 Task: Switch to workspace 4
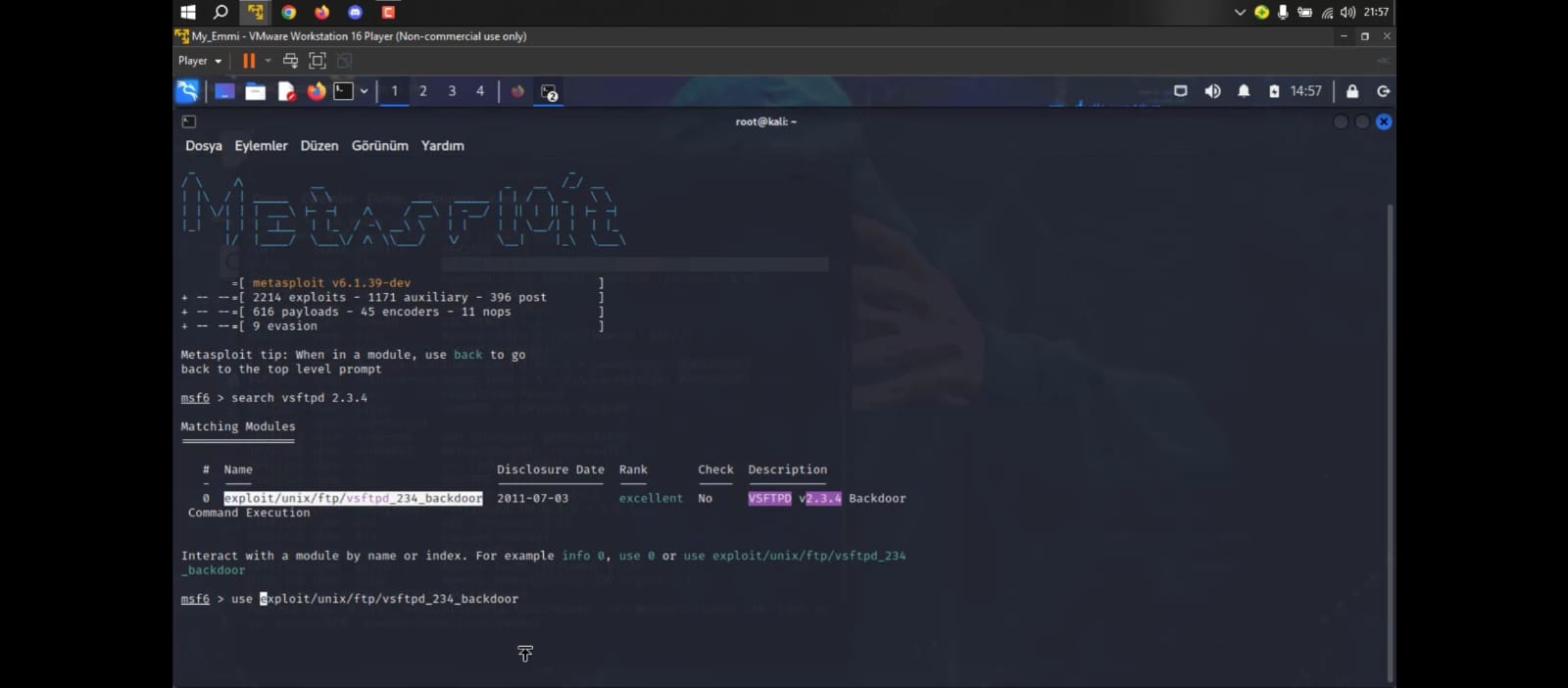480,91
